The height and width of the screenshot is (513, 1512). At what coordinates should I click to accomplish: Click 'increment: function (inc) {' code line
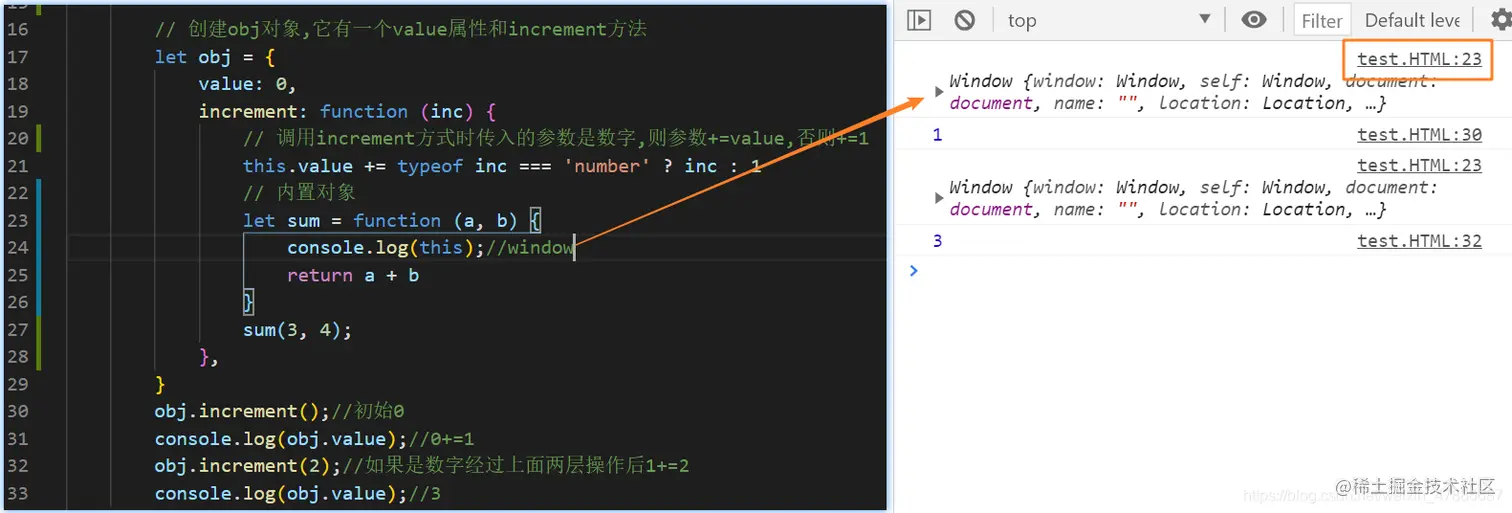347,111
